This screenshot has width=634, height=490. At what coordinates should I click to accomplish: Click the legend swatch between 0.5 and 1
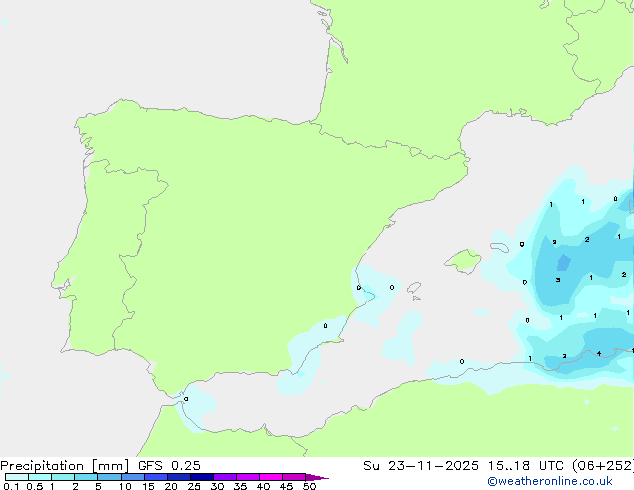point(40,477)
